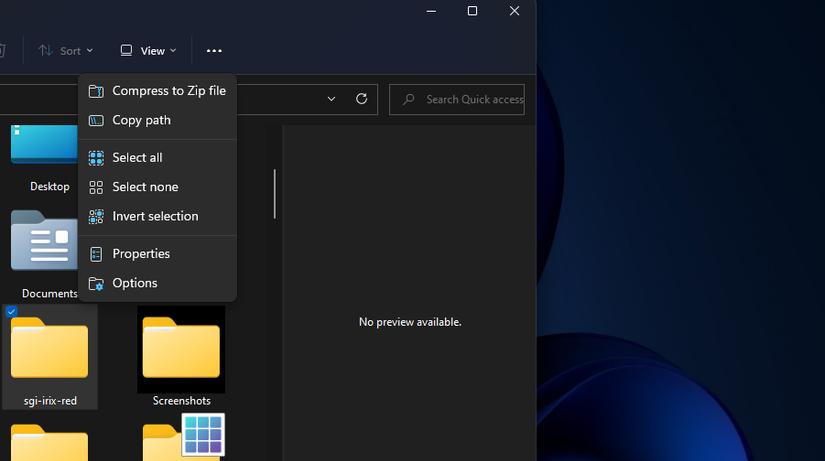Click the Documents folder label

point(49,294)
